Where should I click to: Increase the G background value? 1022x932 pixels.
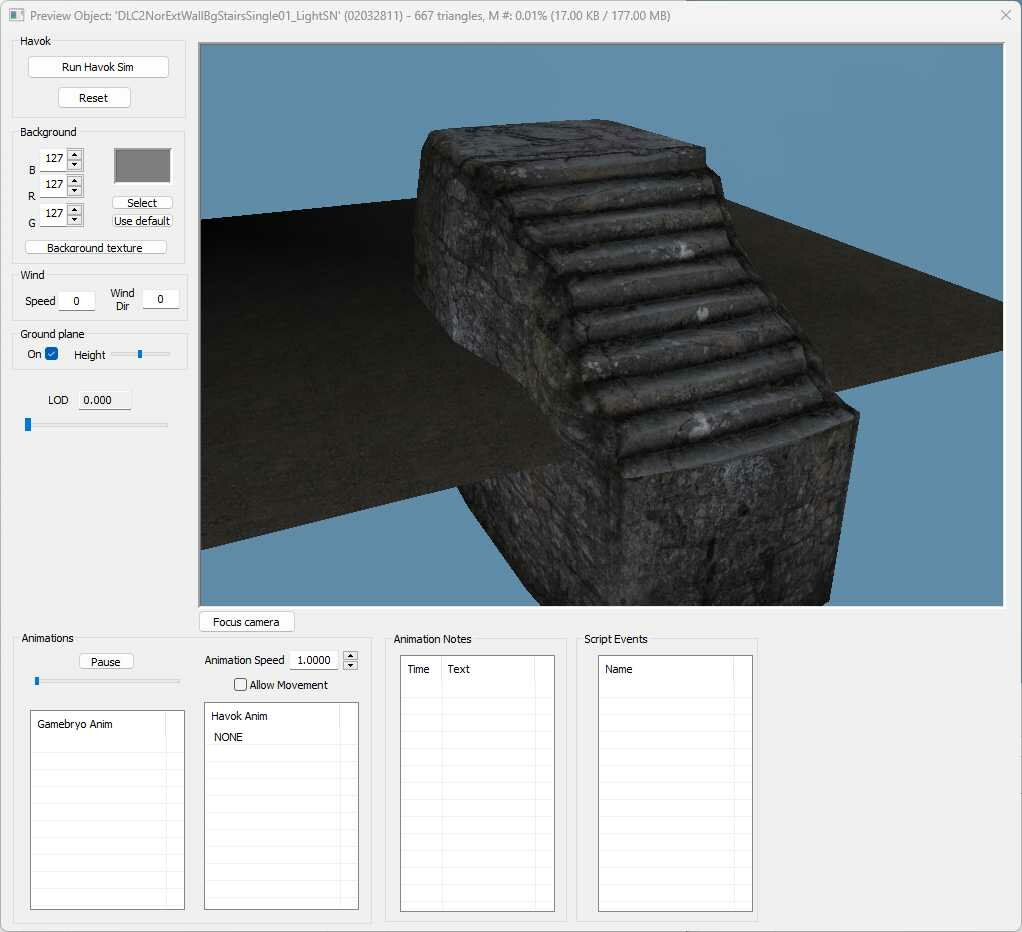point(75,209)
